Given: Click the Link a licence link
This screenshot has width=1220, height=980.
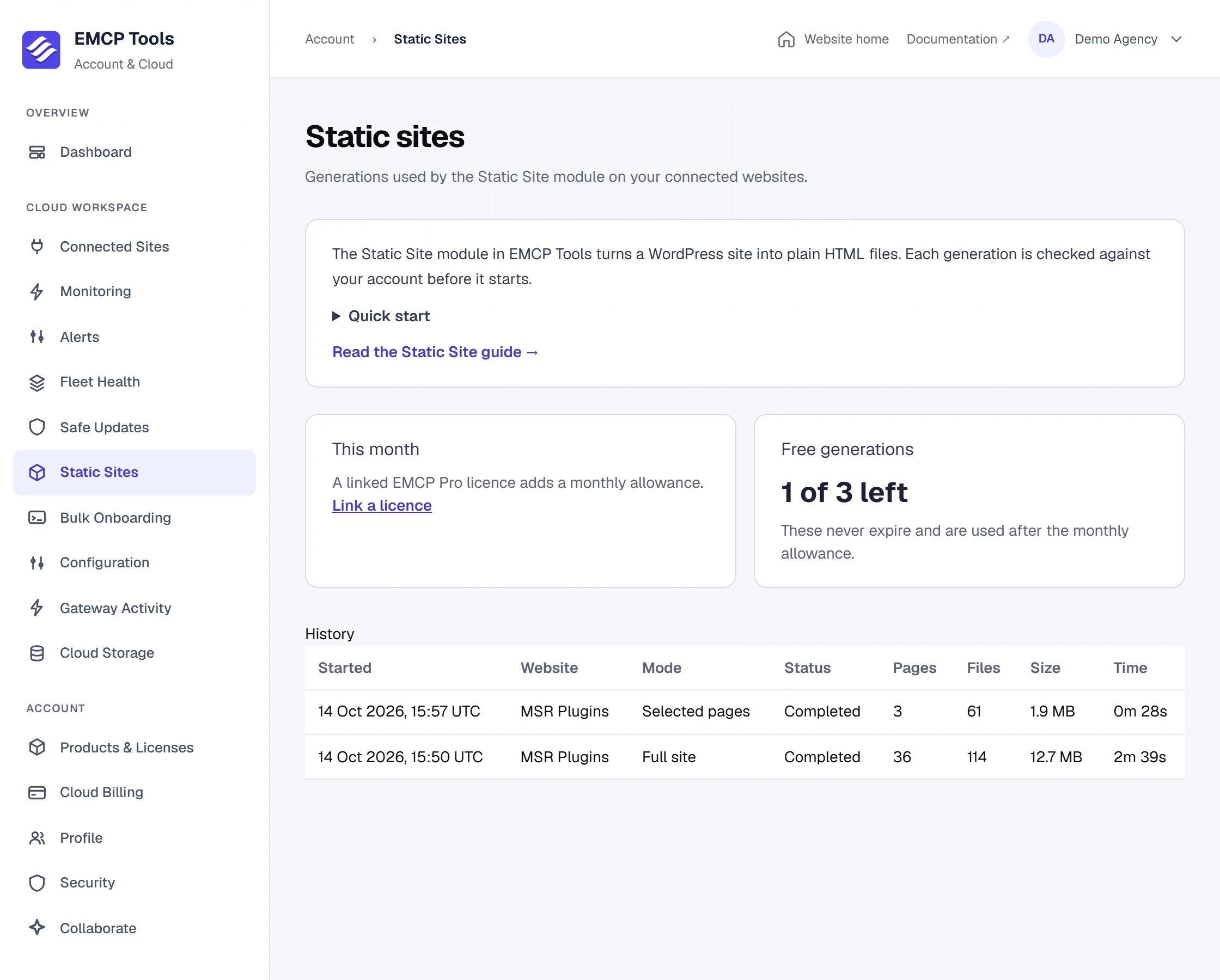Looking at the screenshot, I should [382, 505].
